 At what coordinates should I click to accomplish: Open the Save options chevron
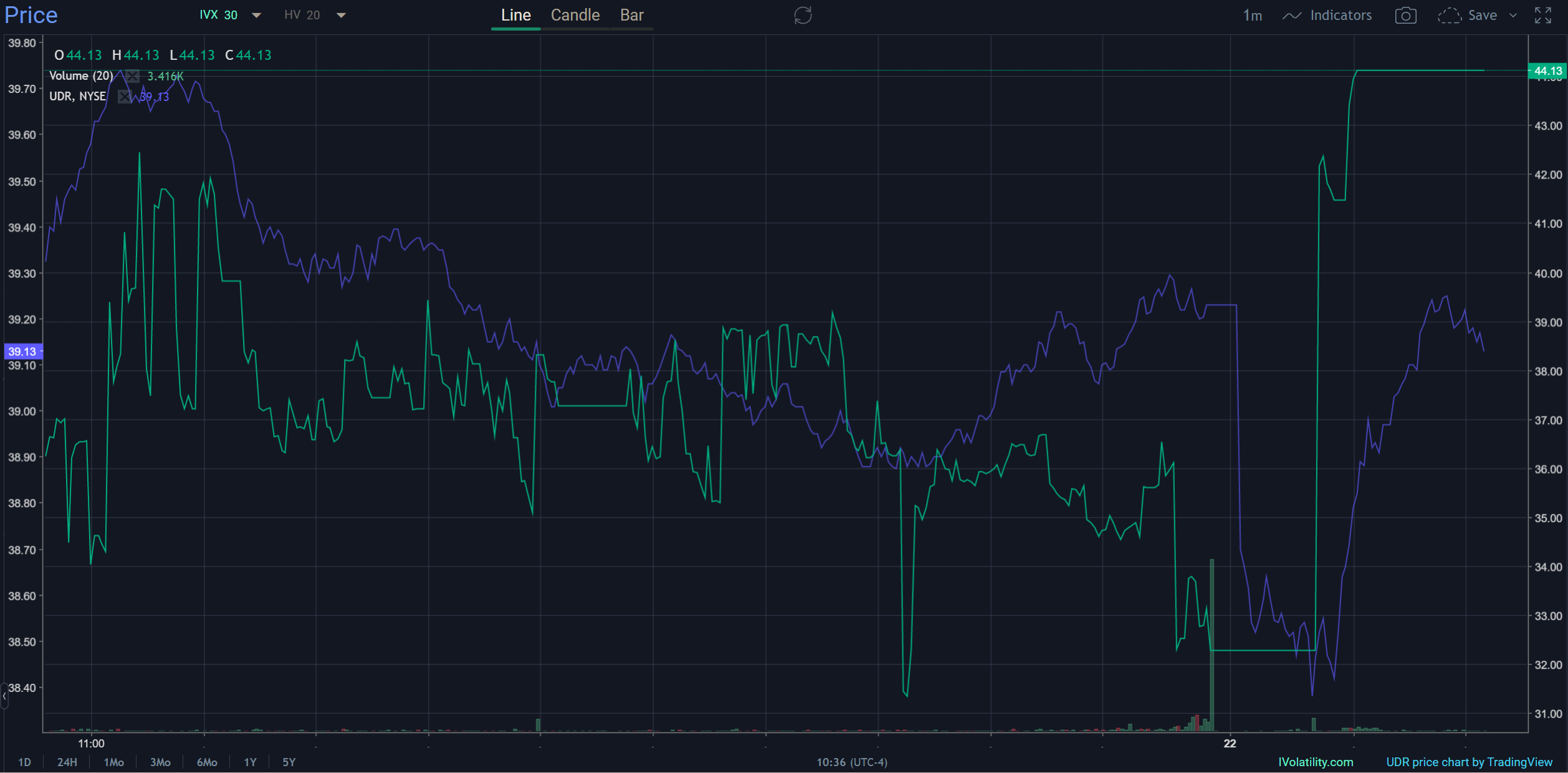1513,16
